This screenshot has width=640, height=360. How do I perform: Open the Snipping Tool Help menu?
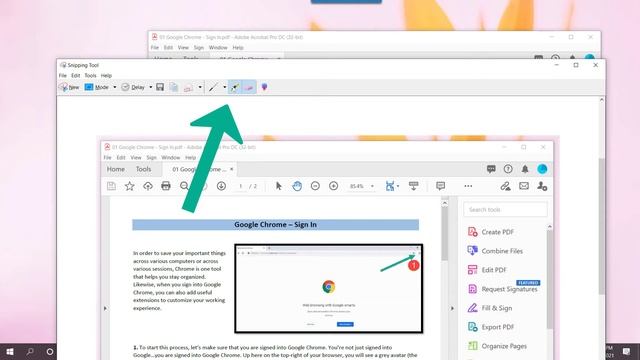[106, 76]
